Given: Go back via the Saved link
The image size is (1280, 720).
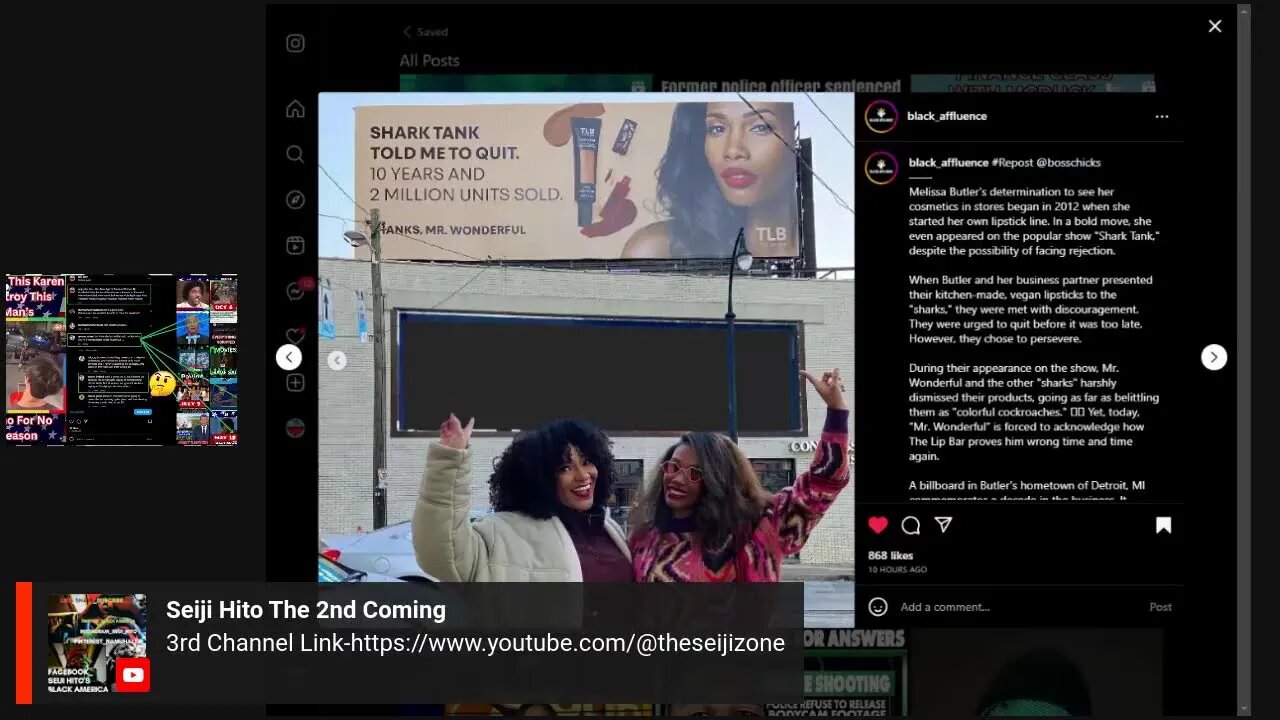Looking at the screenshot, I should click(425, 32).
